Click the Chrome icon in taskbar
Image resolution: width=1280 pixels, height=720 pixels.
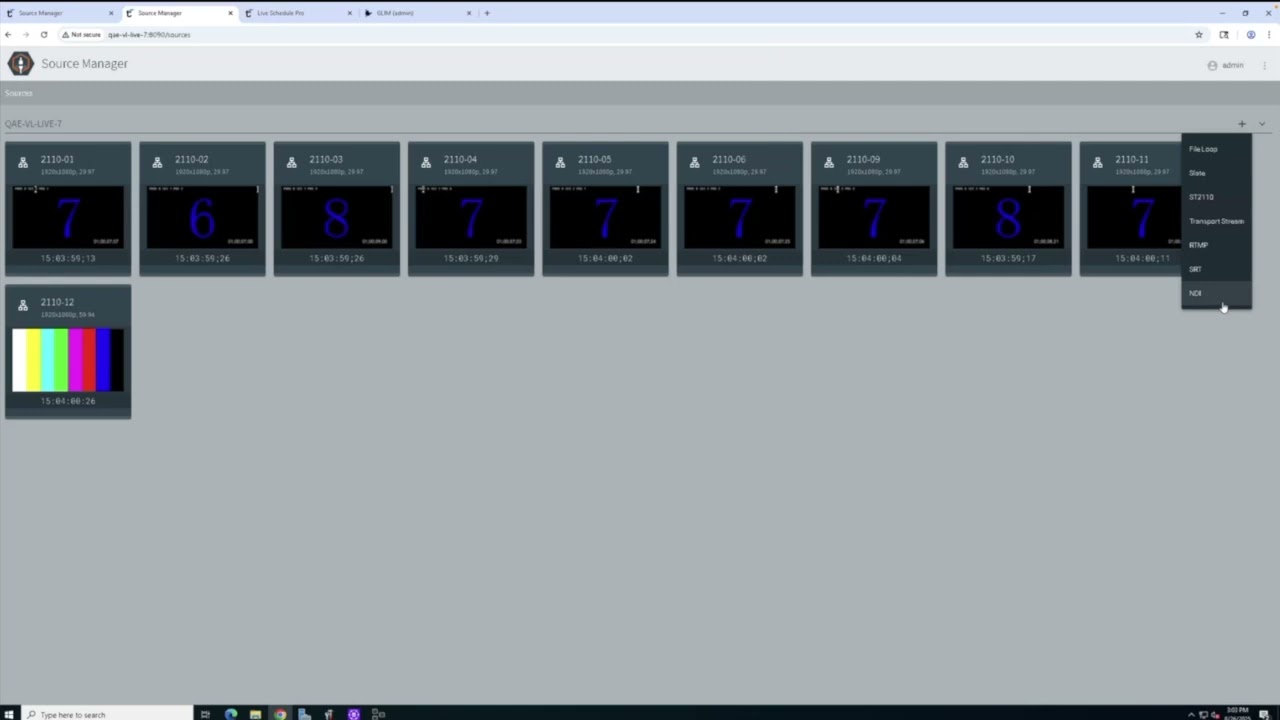[280, 714]
